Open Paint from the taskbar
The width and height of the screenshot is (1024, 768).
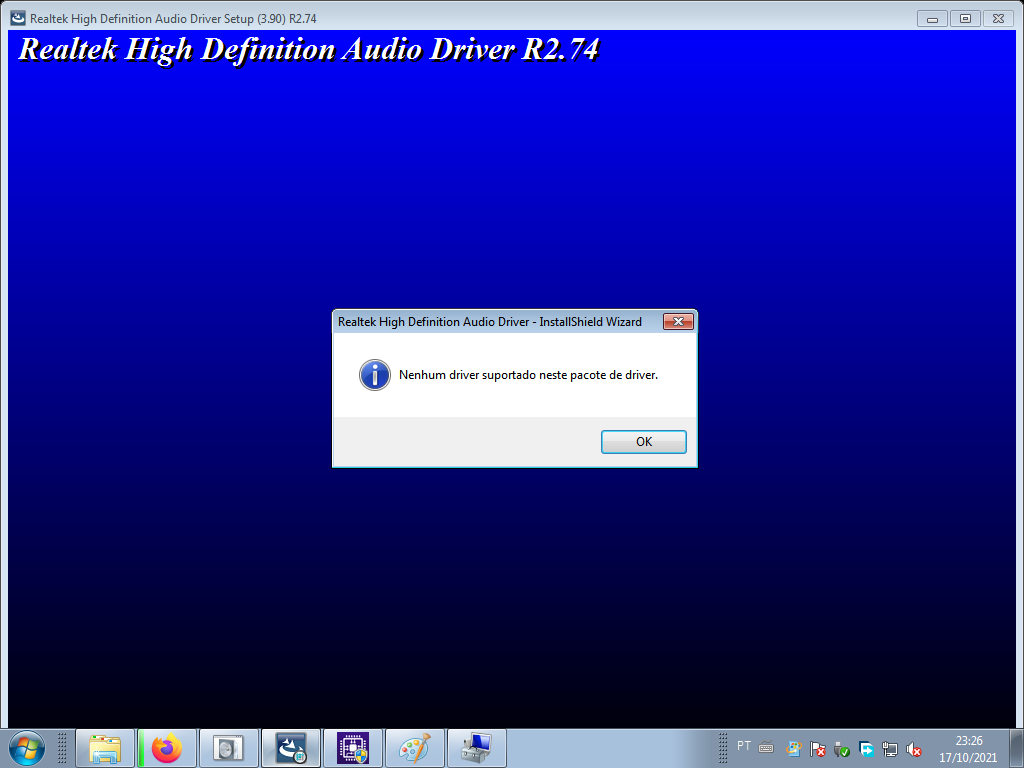pos(415,748)
